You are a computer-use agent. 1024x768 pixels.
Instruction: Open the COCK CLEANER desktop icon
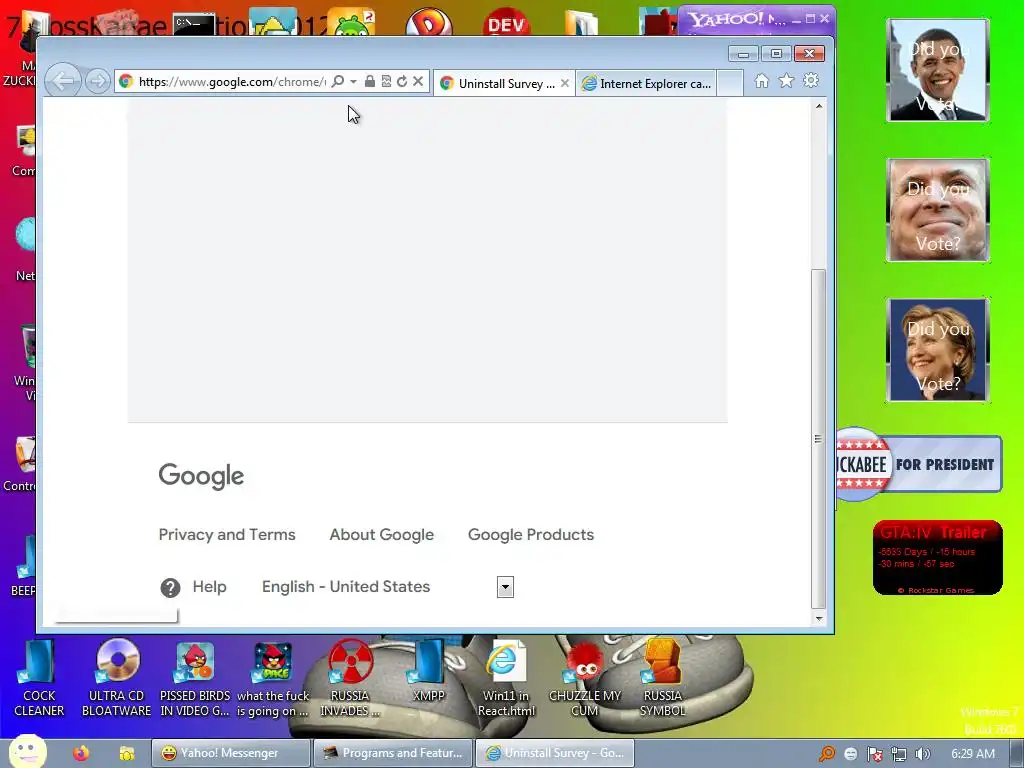(x=39, y=678)
